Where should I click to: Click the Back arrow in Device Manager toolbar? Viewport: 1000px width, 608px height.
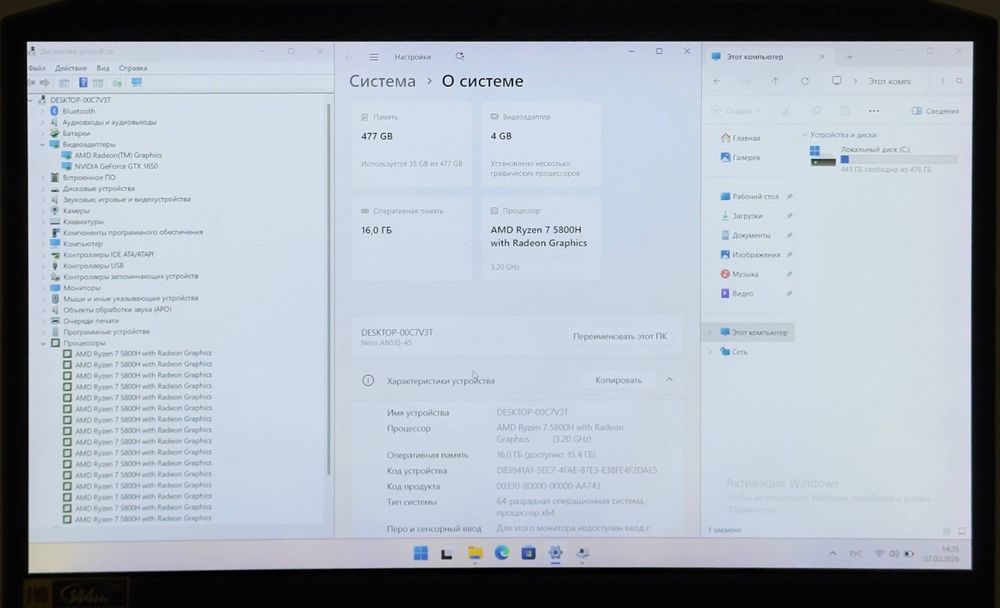click(x=32, y=82)
